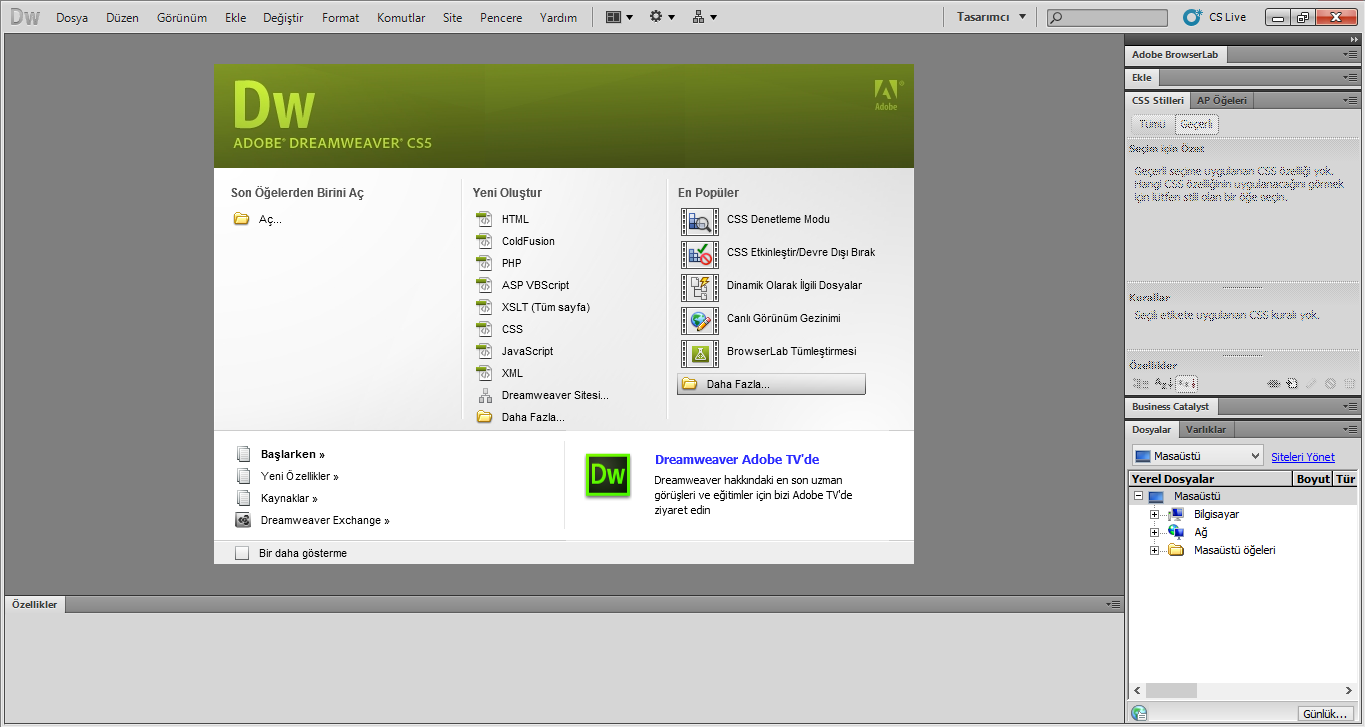
Task: Open the Değiştir menu
Action: click(x=283, y=17)
